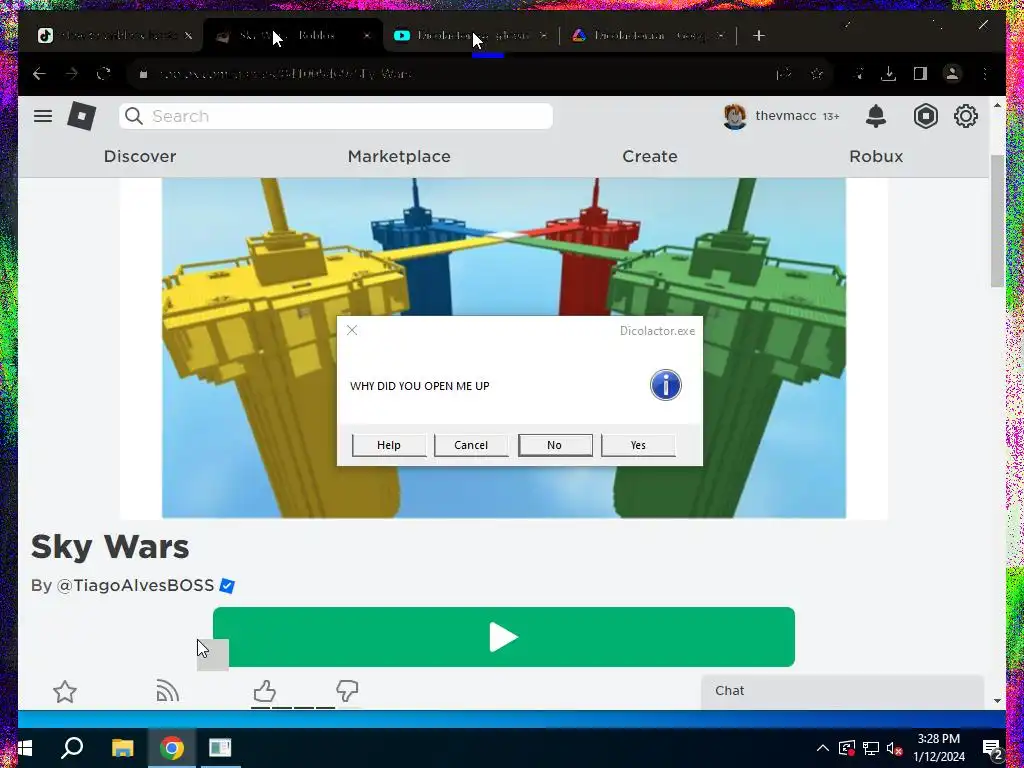Open Windows taskbar search
The width and height of the screenshot is (1024, 768).
(x=72, y=748)
